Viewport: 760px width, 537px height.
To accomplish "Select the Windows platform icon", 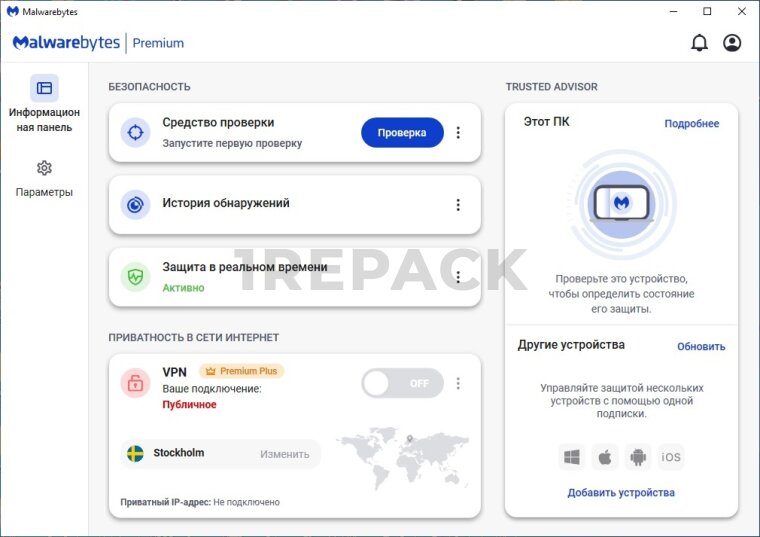I will click(x=572, y=457).
